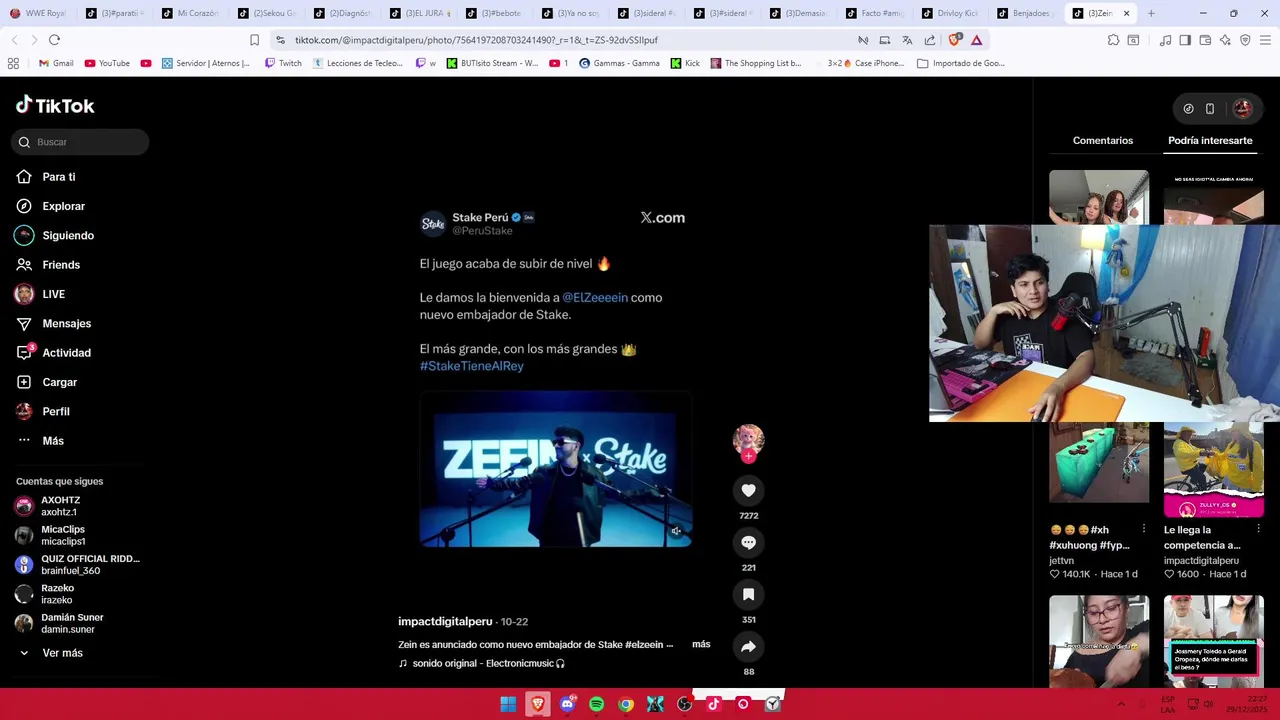Open the Más options menu

pyautogui.click(x=52, y=441)
